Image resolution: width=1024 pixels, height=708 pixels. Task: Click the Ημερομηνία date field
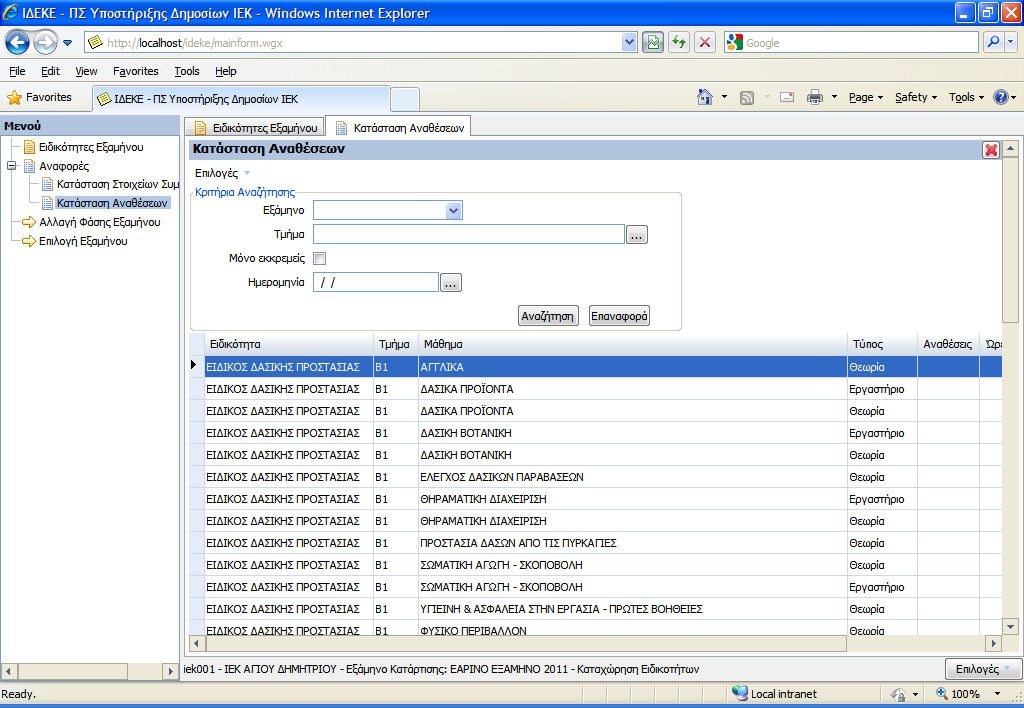pyautogui.click(x=376, y=282)
